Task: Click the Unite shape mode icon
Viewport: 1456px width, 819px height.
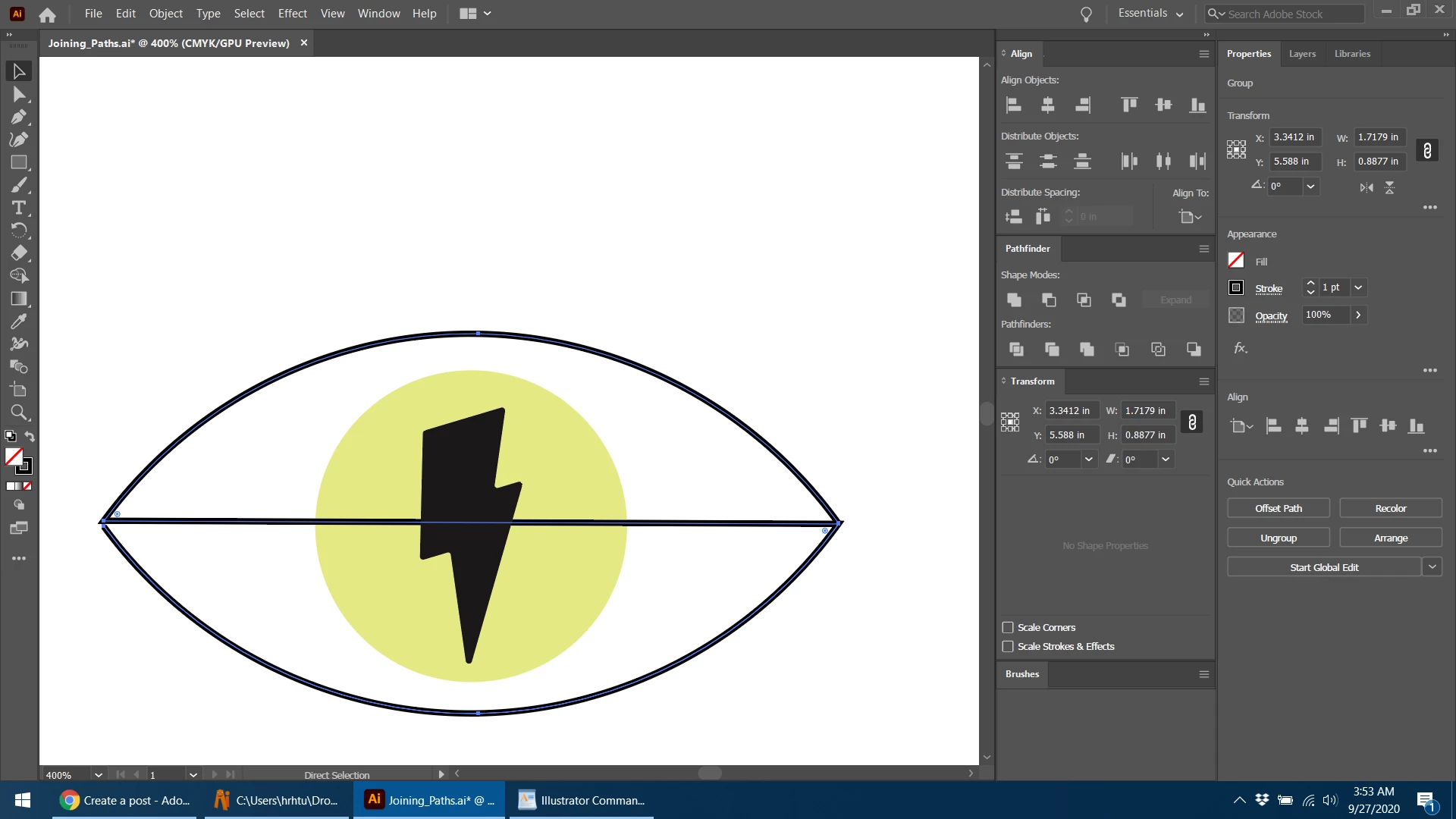Action: tap(1014, 300)
